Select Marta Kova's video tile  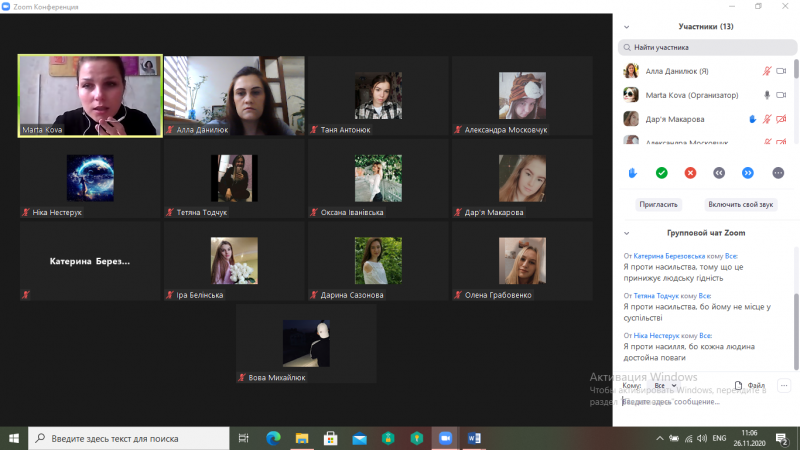[90, 96]
